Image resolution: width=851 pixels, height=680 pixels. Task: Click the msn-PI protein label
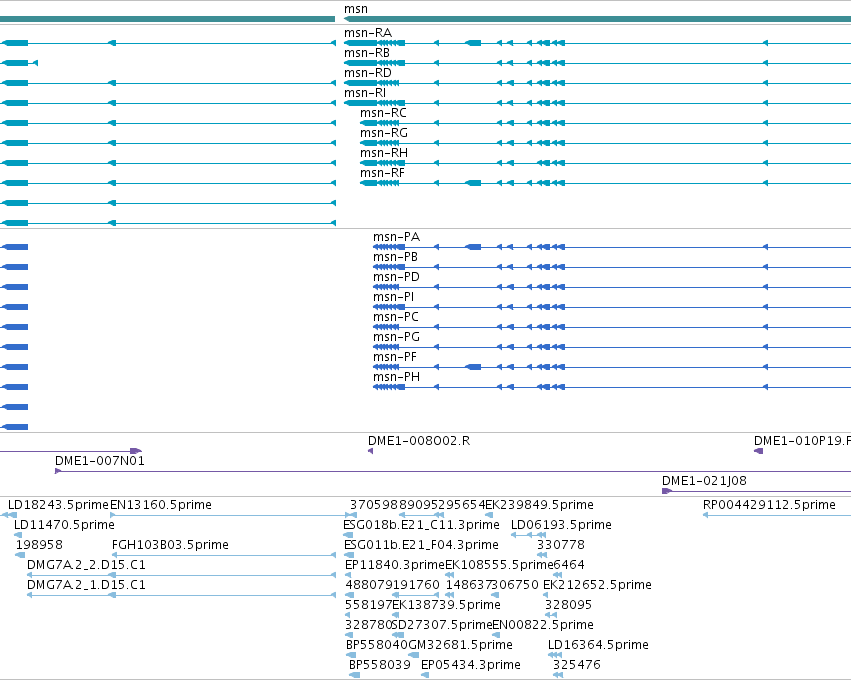click(x=393, y=297)
